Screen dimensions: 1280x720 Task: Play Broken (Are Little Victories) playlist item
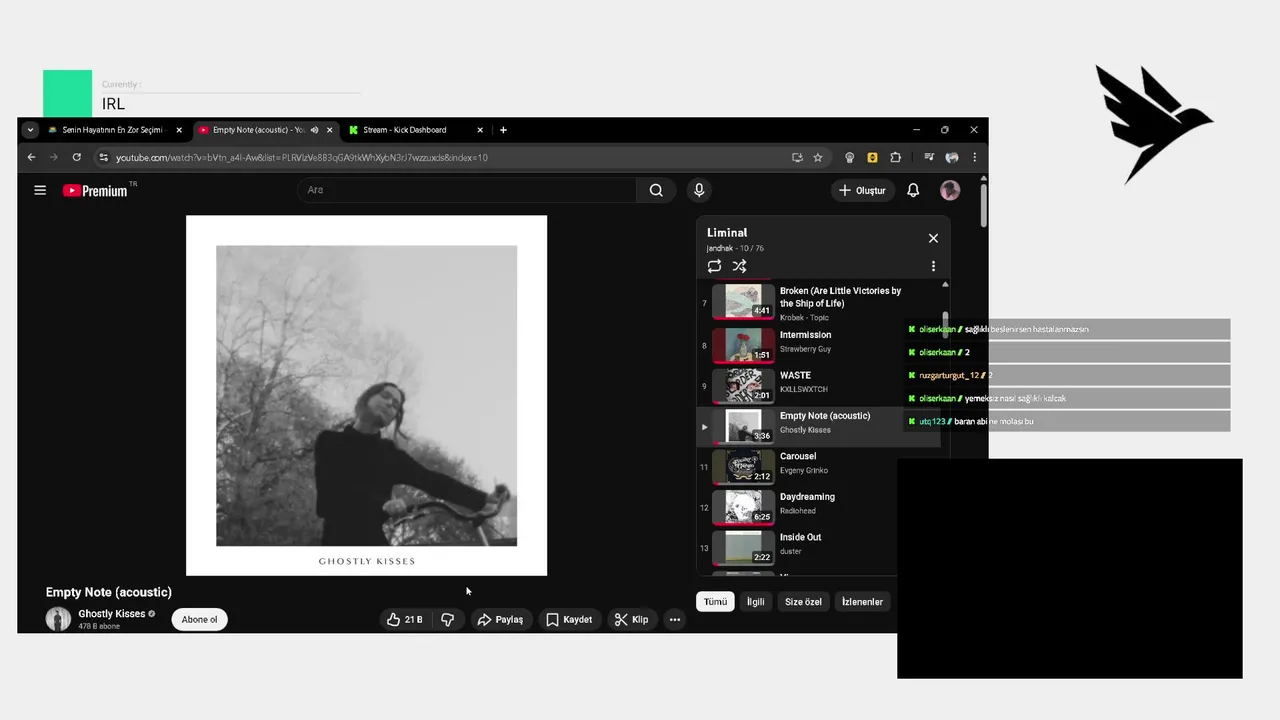(819, 302)
